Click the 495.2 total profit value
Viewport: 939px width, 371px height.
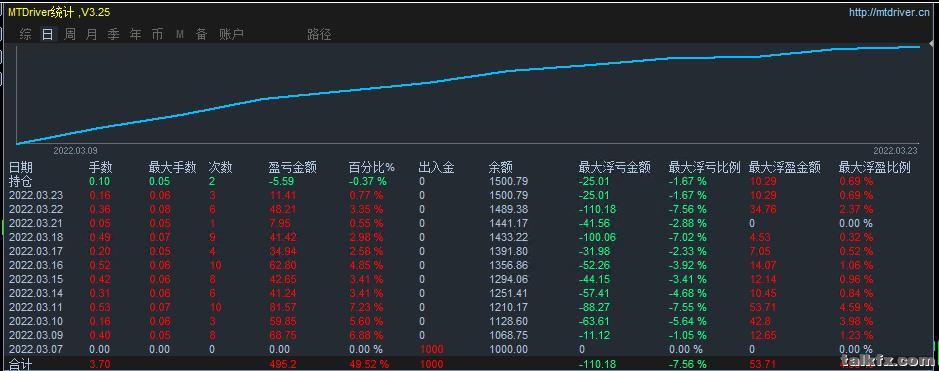point(283,364)
